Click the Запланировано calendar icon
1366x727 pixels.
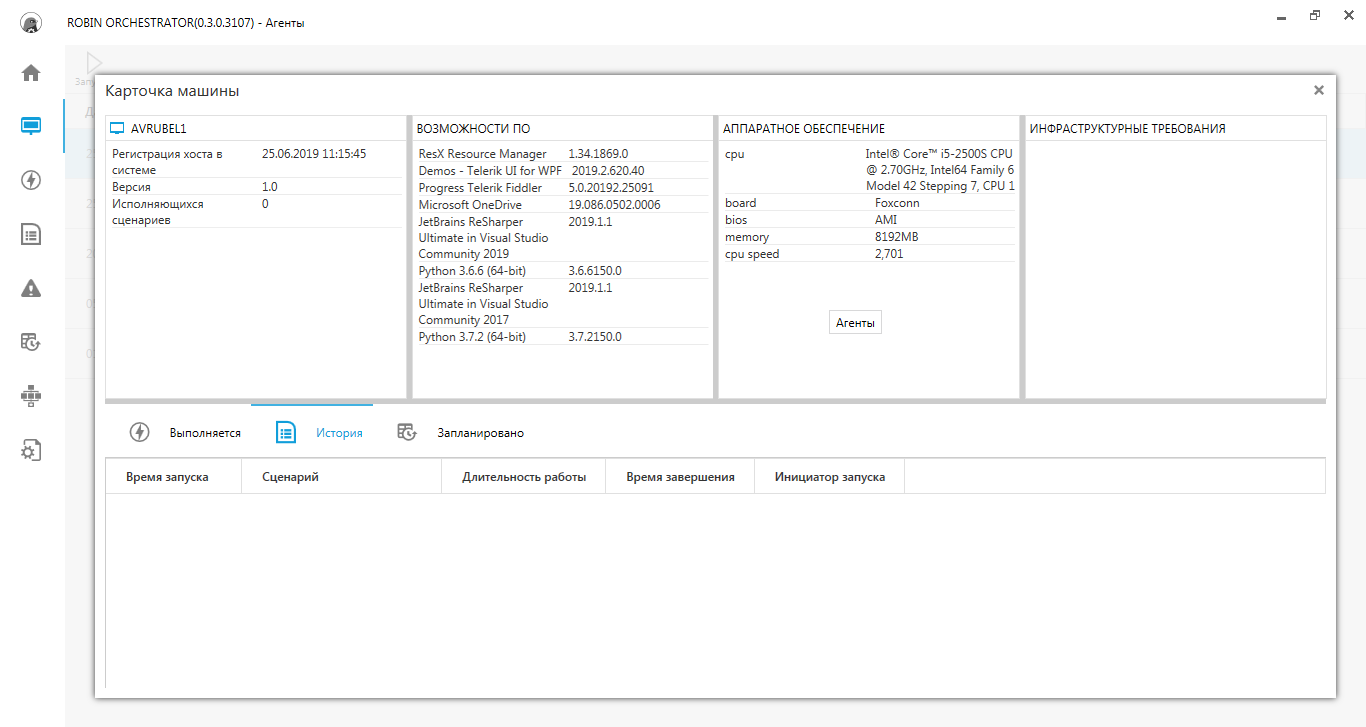tap(406, 432)
